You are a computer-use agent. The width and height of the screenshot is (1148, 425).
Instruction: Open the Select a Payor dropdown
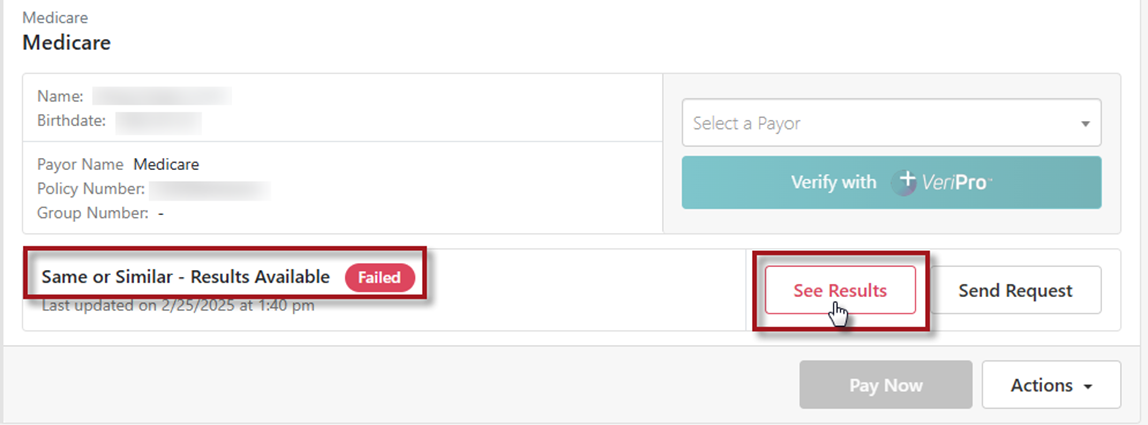880,124
